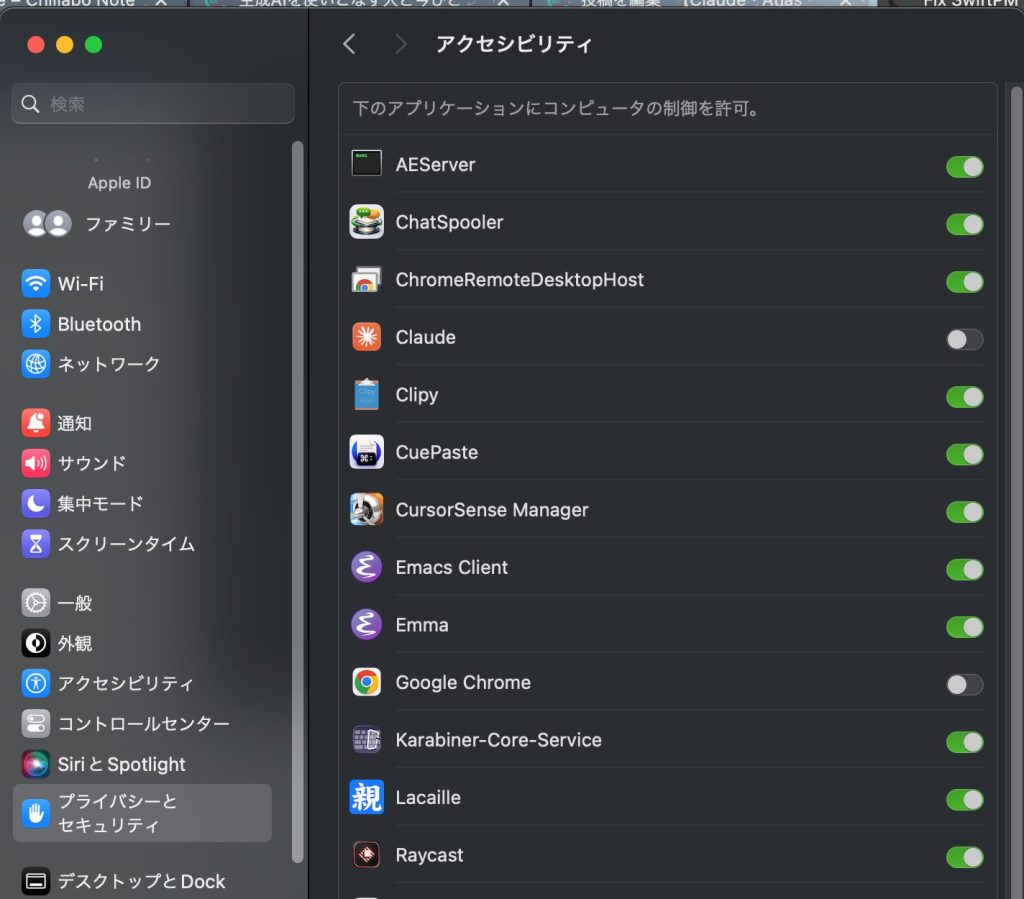
Task: Switch off the Clipy toggle
Action: [x=965, y=396]
